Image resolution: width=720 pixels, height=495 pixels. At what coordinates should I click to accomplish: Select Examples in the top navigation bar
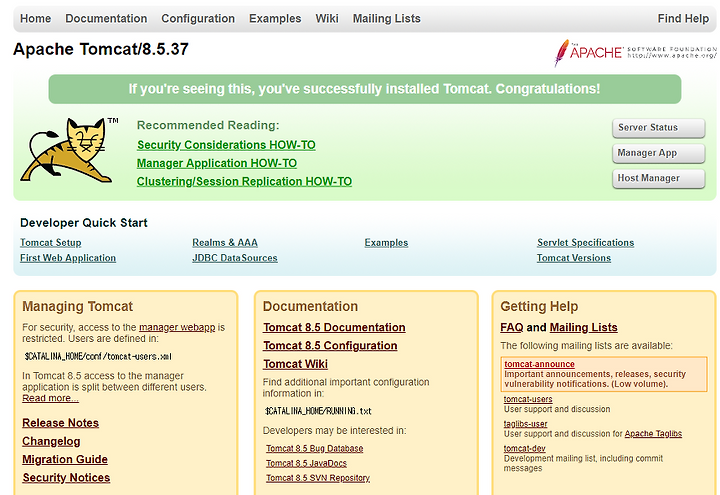(x=275, y=18)
